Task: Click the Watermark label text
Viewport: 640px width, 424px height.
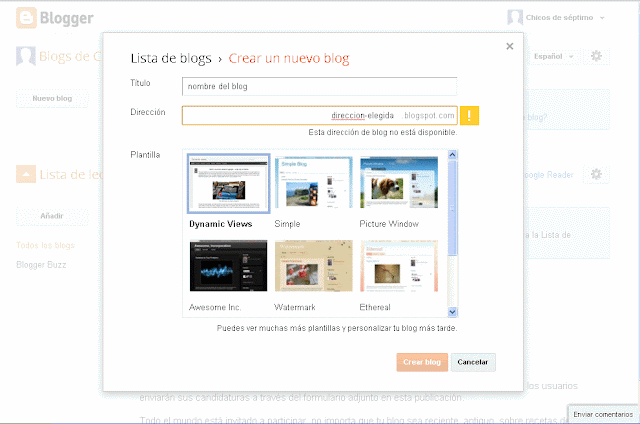Action: pos(295,307)
